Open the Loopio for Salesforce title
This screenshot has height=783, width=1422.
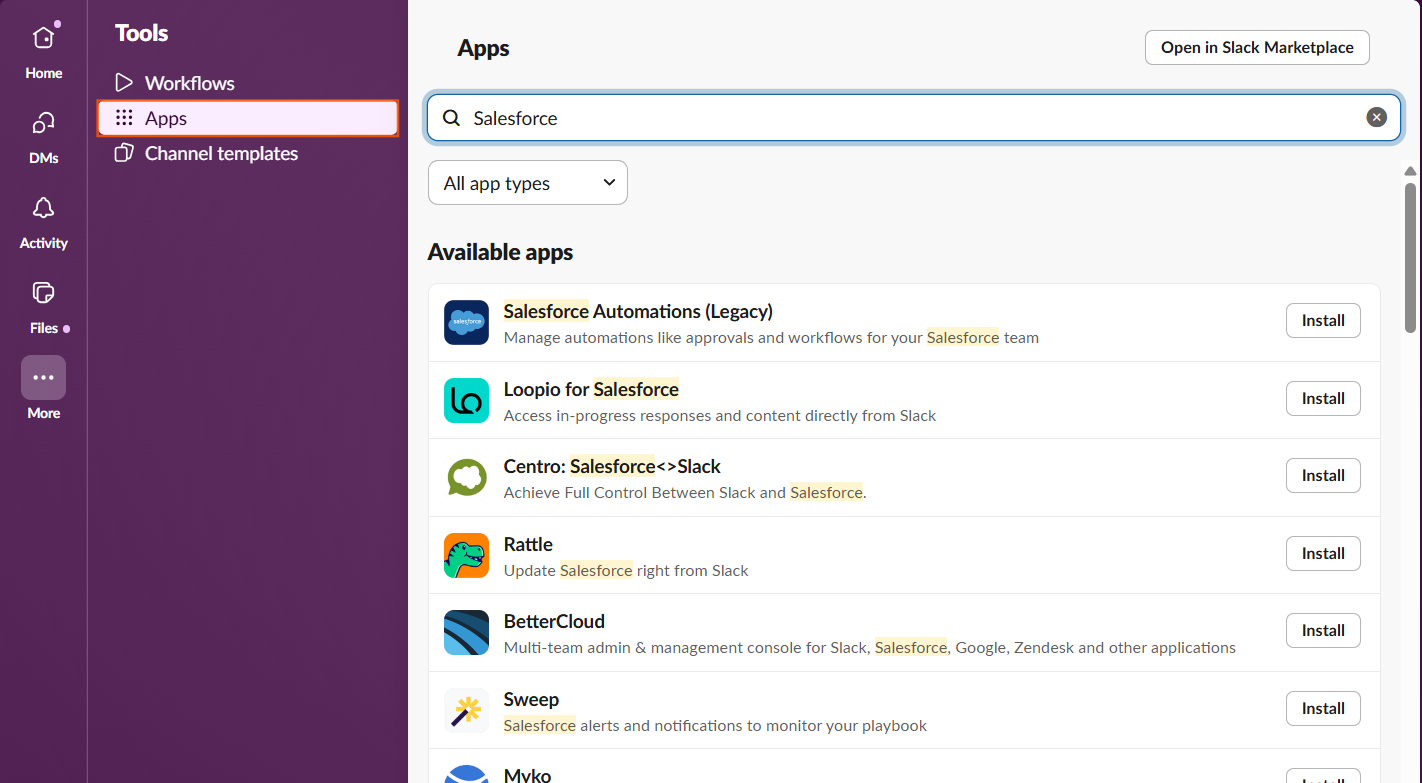click(x=591, y=389)
